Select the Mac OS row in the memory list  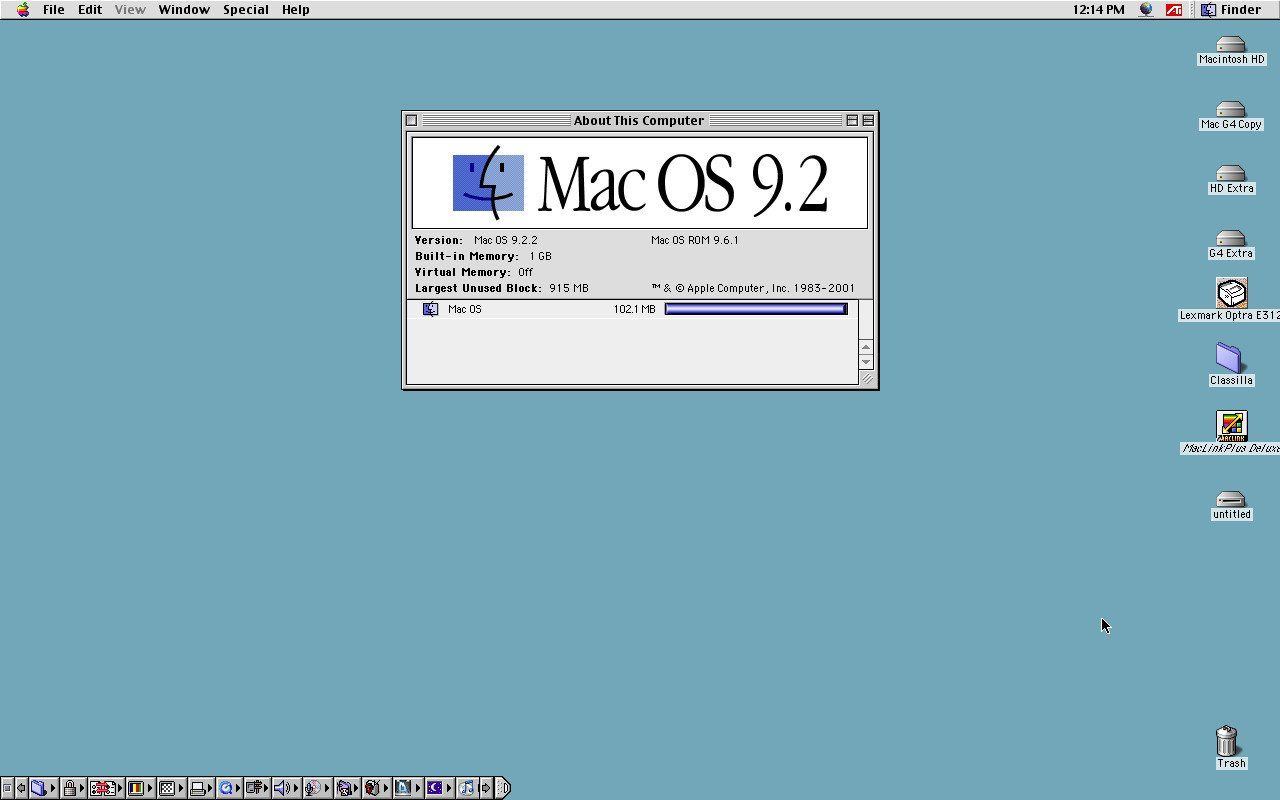point(632,309)
